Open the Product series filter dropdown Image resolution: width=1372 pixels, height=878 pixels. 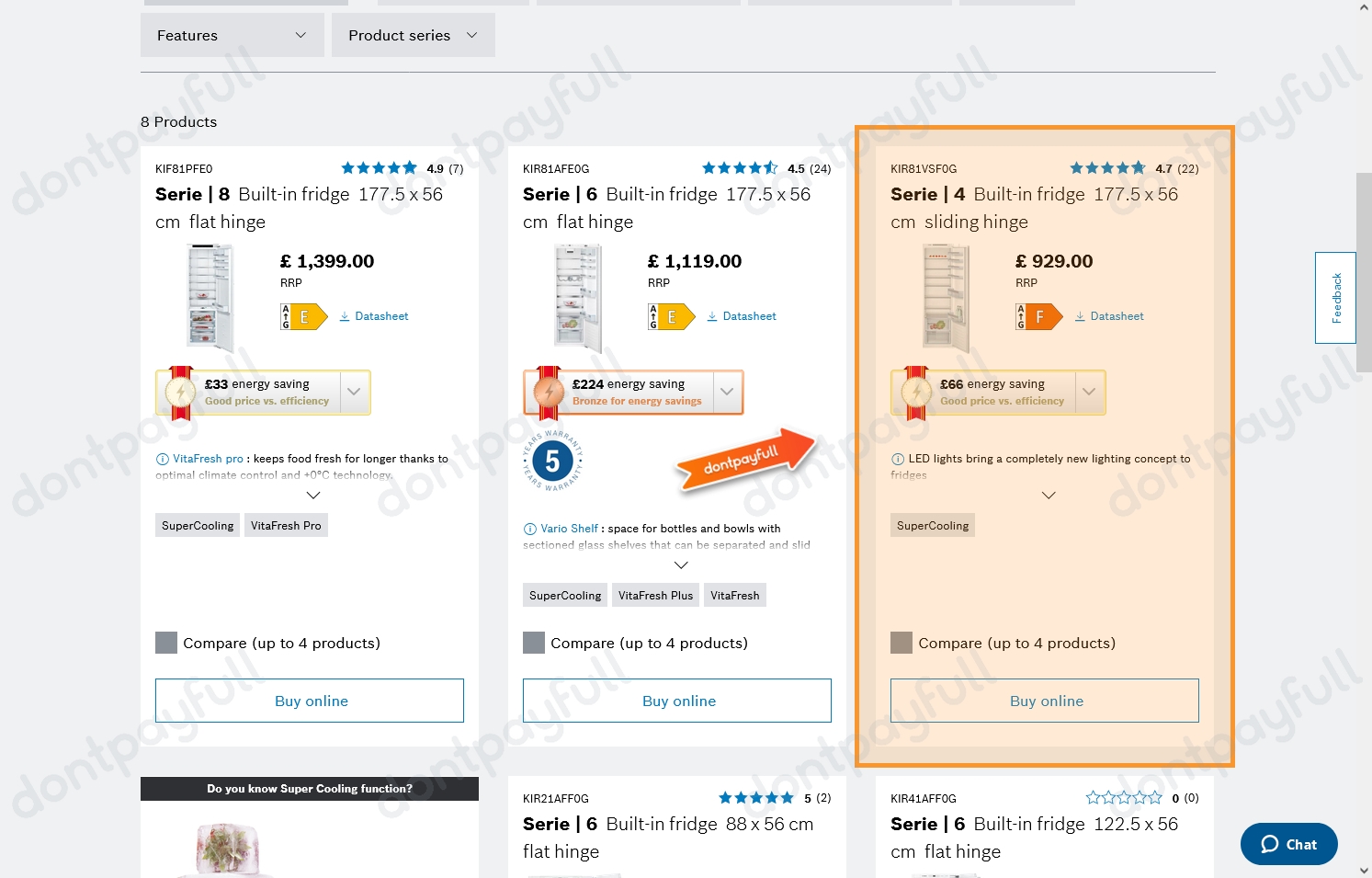coord(413,35)
